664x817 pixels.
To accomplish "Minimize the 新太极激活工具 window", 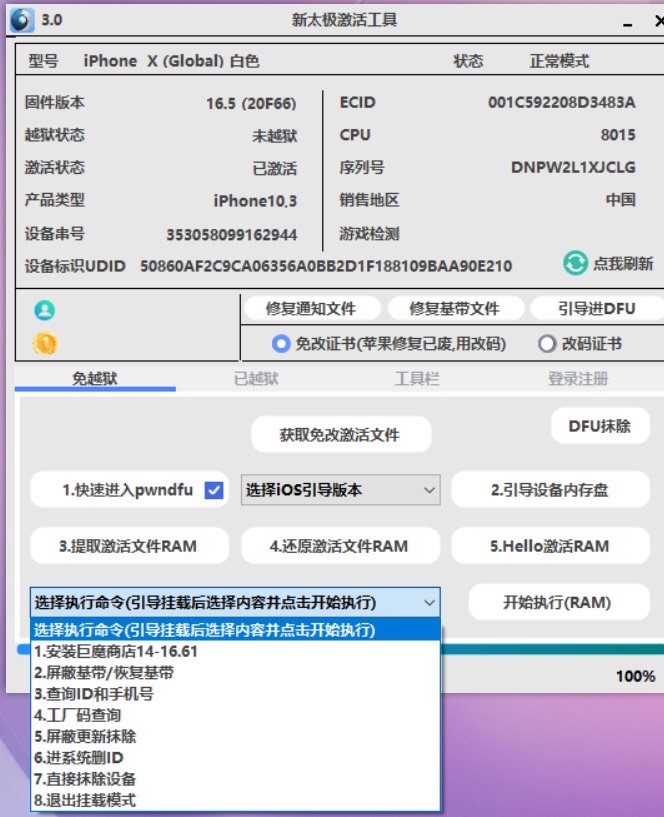I will point(628,23).
